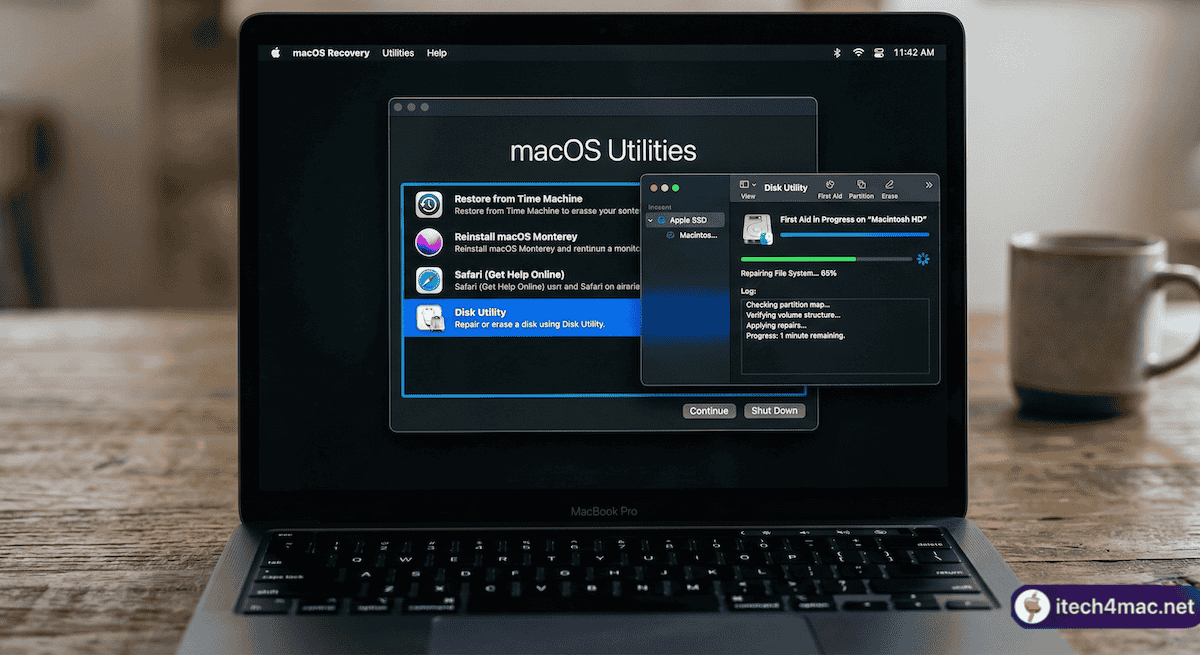Click 'Verifying volume structure...' log line
This screenshot has width=1200, height=655.
(793, 315)
